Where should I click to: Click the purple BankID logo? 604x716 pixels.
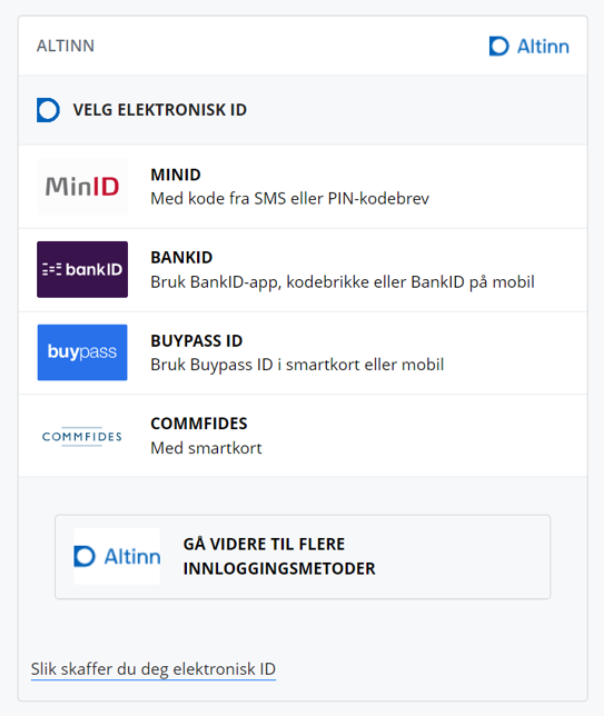[x=82, y=269]
